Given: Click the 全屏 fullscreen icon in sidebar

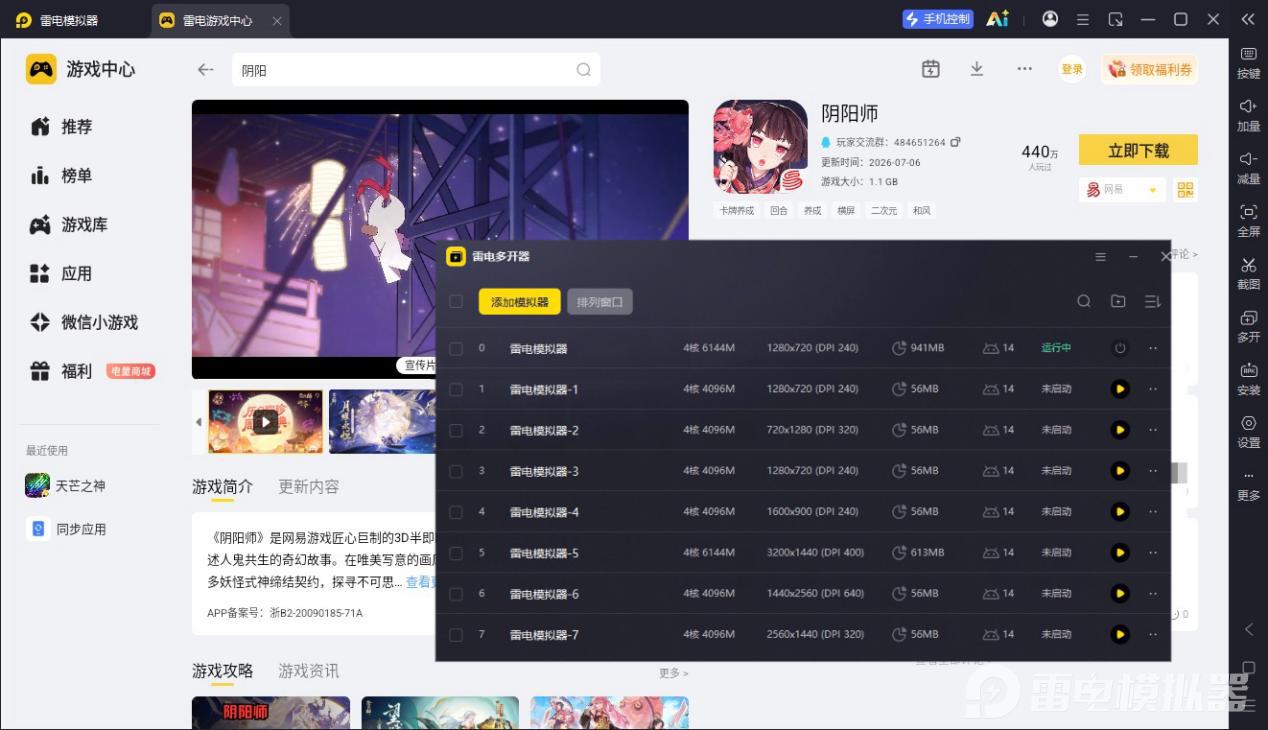Looking at the screenshot, I should point(1248,219).
